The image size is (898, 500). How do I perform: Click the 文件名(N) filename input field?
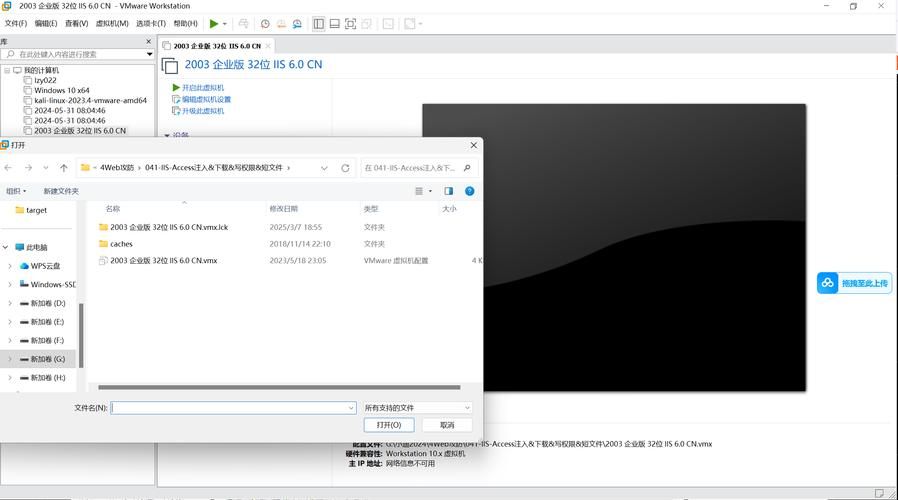(233, 408)
